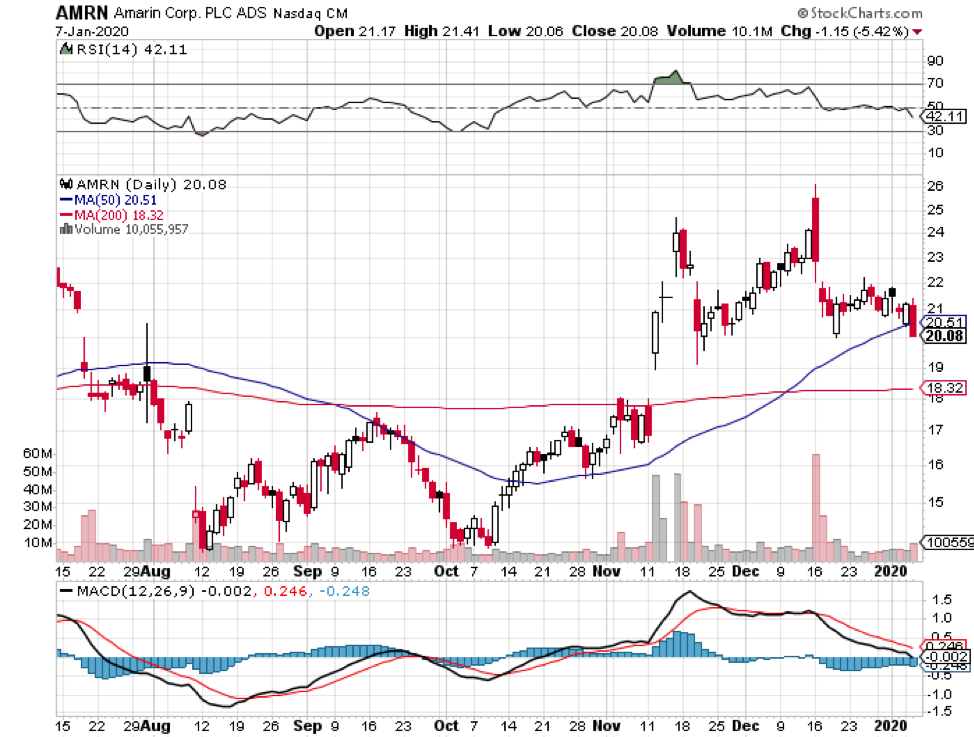Click the 26 price axis label

tap(935, 186)
